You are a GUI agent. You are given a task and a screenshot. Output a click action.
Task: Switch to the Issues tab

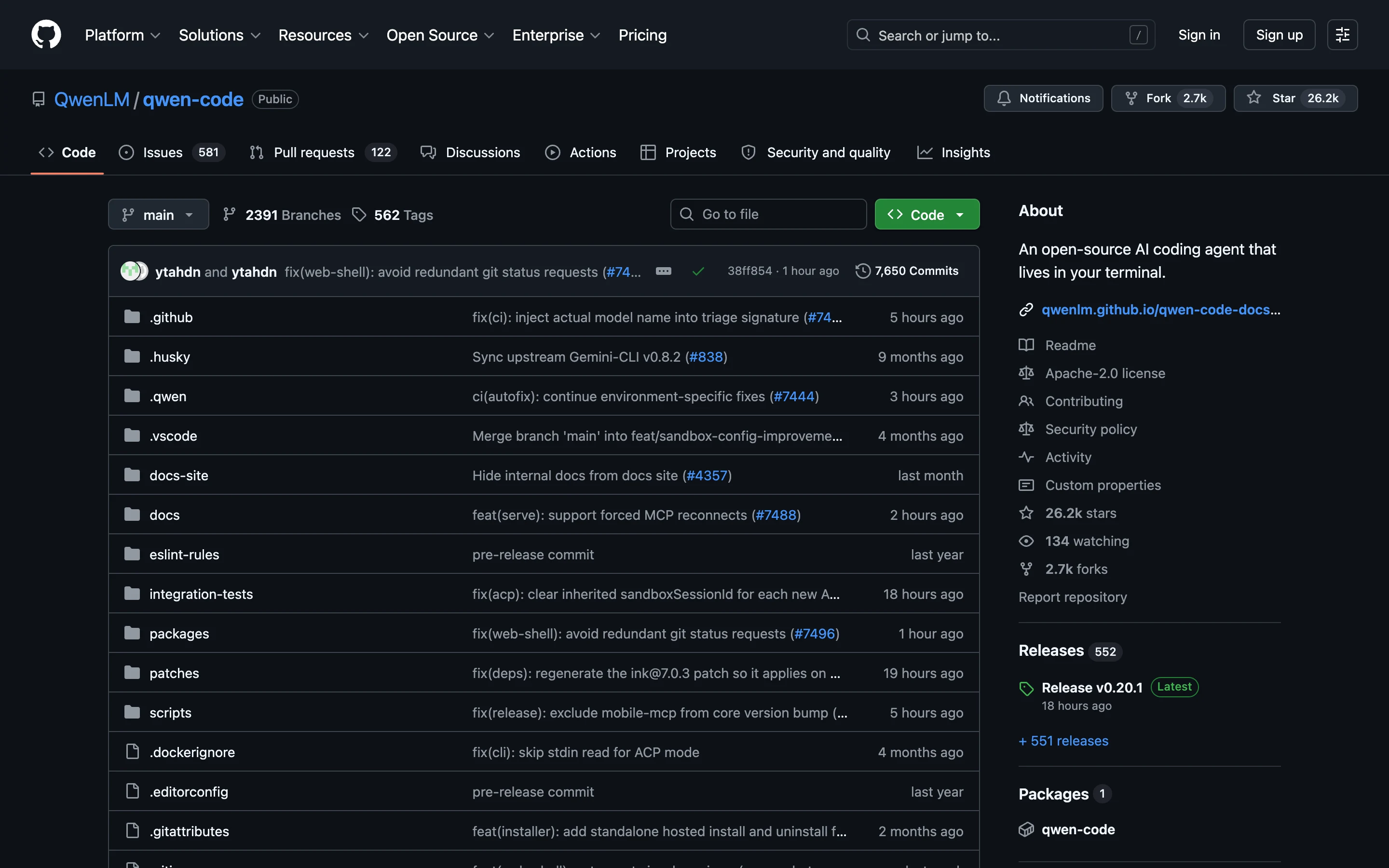click(x=172, y=152)
